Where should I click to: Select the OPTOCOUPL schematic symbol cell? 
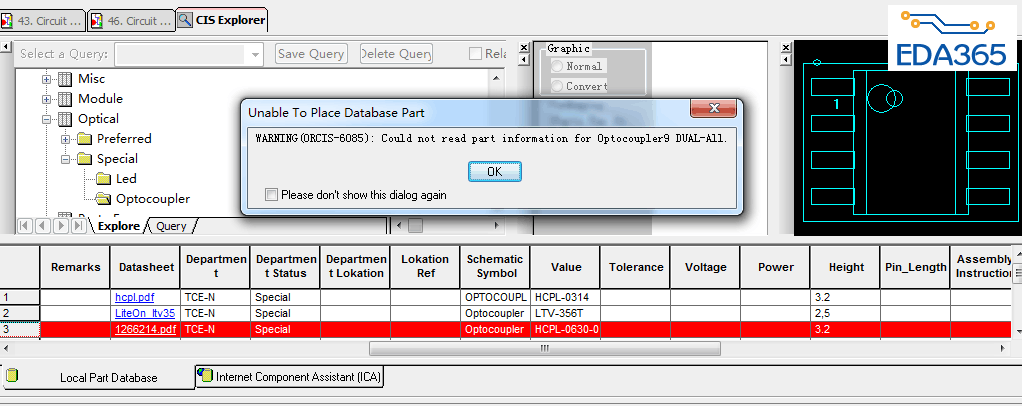(495, 297)
